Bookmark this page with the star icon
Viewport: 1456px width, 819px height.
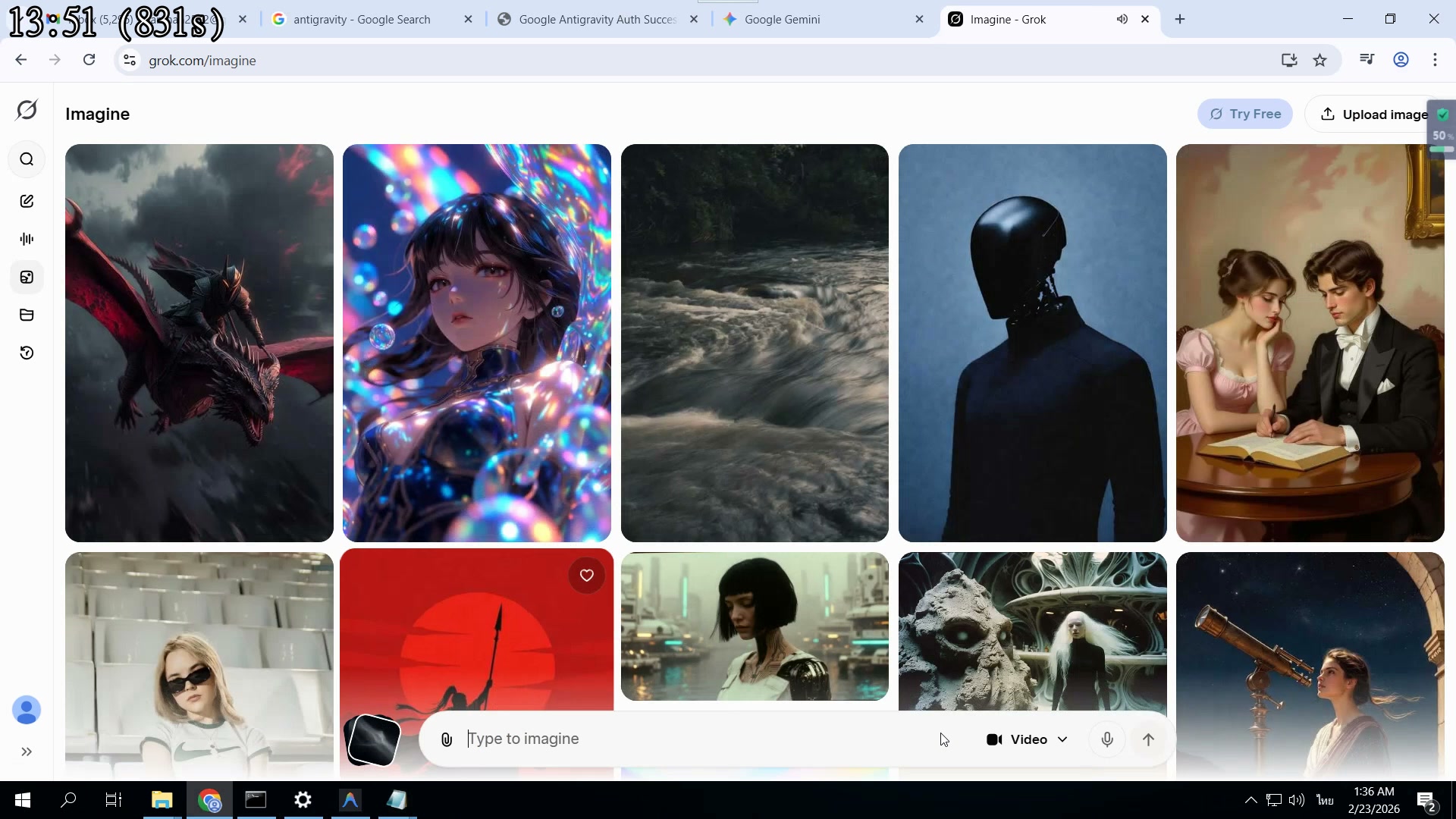tap(1319, 60)
